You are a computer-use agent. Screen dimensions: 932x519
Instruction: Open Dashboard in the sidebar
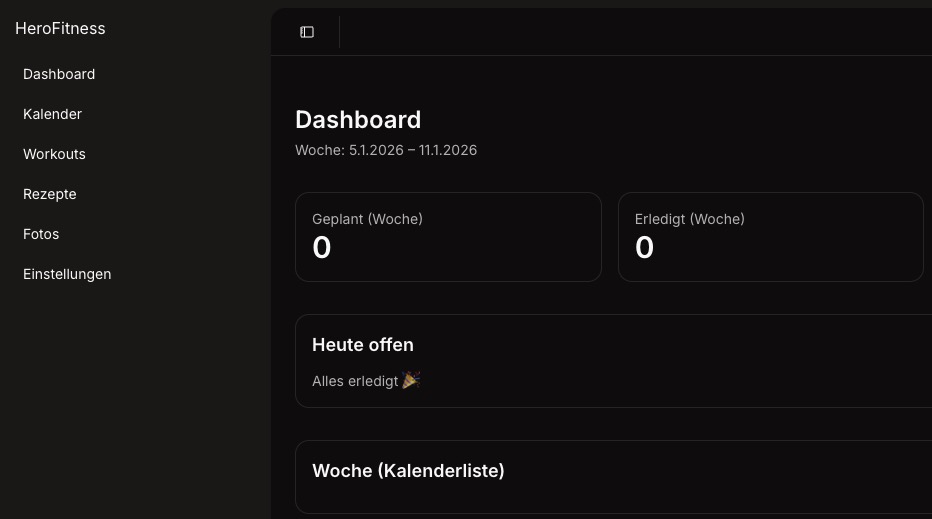[59, 74]
